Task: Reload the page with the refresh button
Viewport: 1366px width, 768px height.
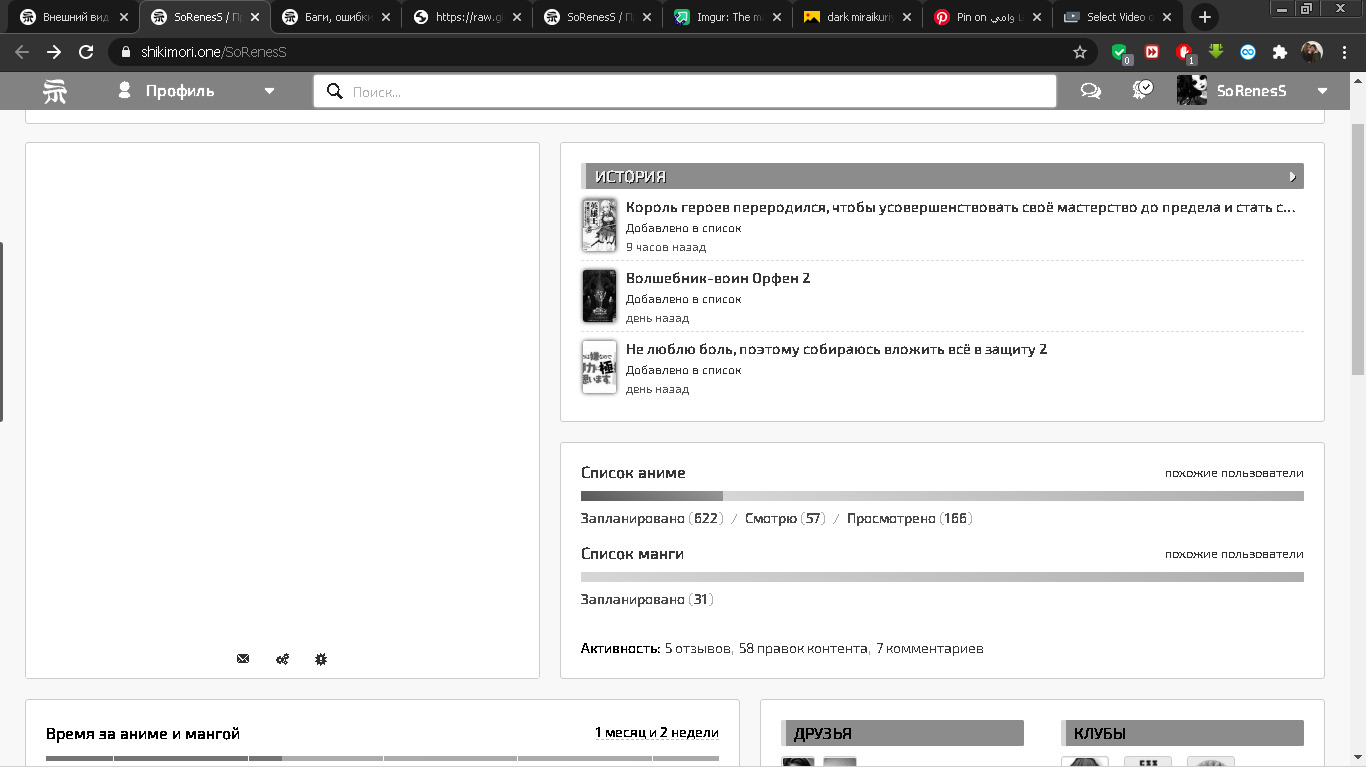Action: (x=86, y=52)
